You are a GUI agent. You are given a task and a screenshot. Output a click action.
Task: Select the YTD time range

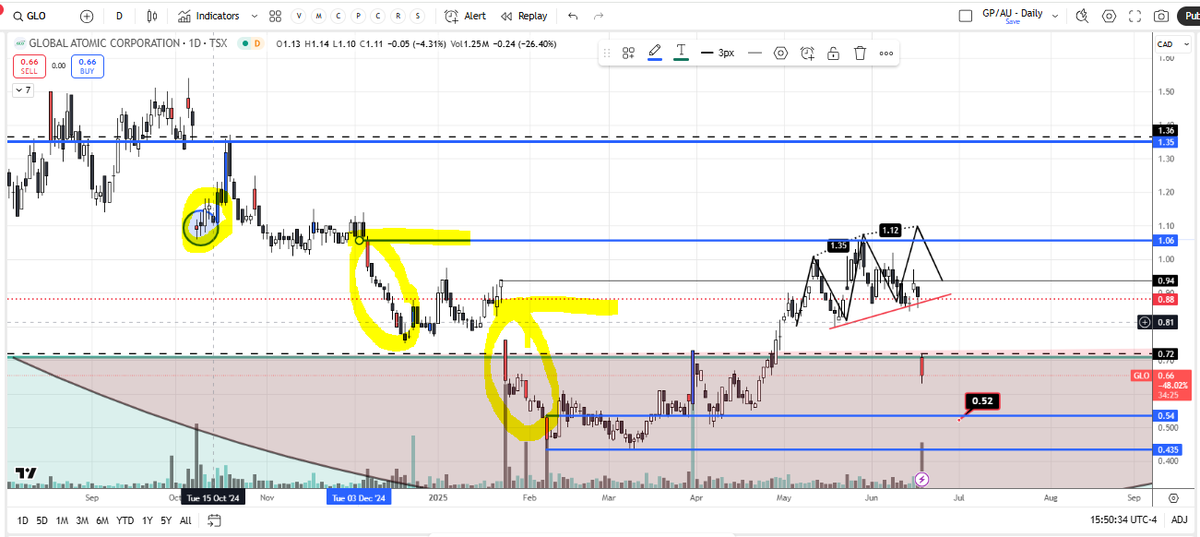(x=125, y=520)
